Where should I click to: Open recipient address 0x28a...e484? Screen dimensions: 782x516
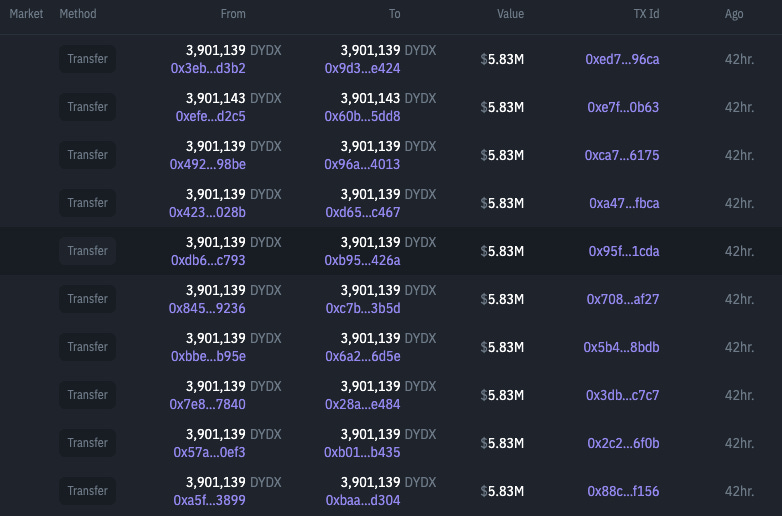click(363, 404)
